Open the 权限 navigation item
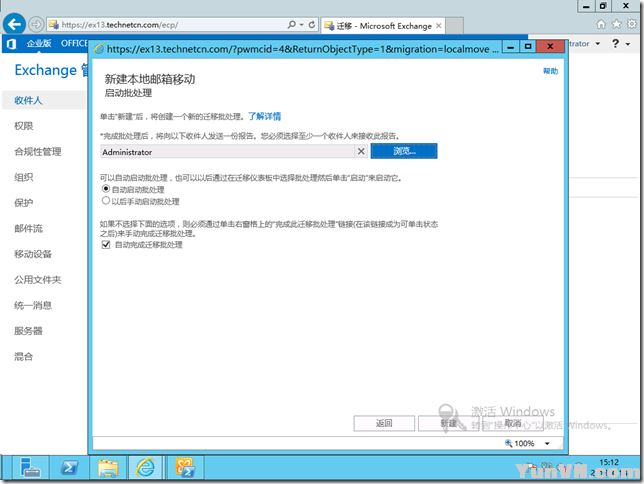Image resolution: width=644 pixels, height=484 pixels. click(23, 126)
